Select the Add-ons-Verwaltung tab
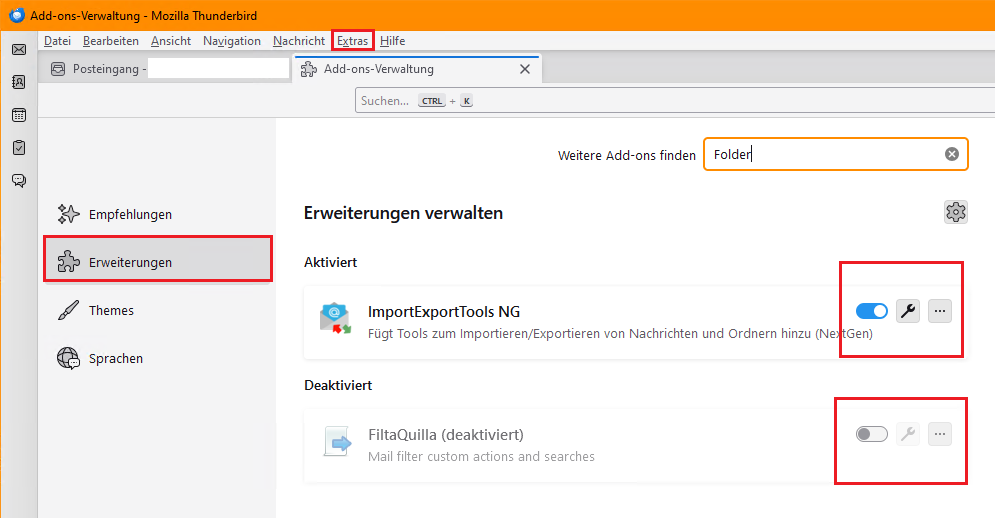Image resolution: width=995 pixels, height=518 pixels. (417, 69)
